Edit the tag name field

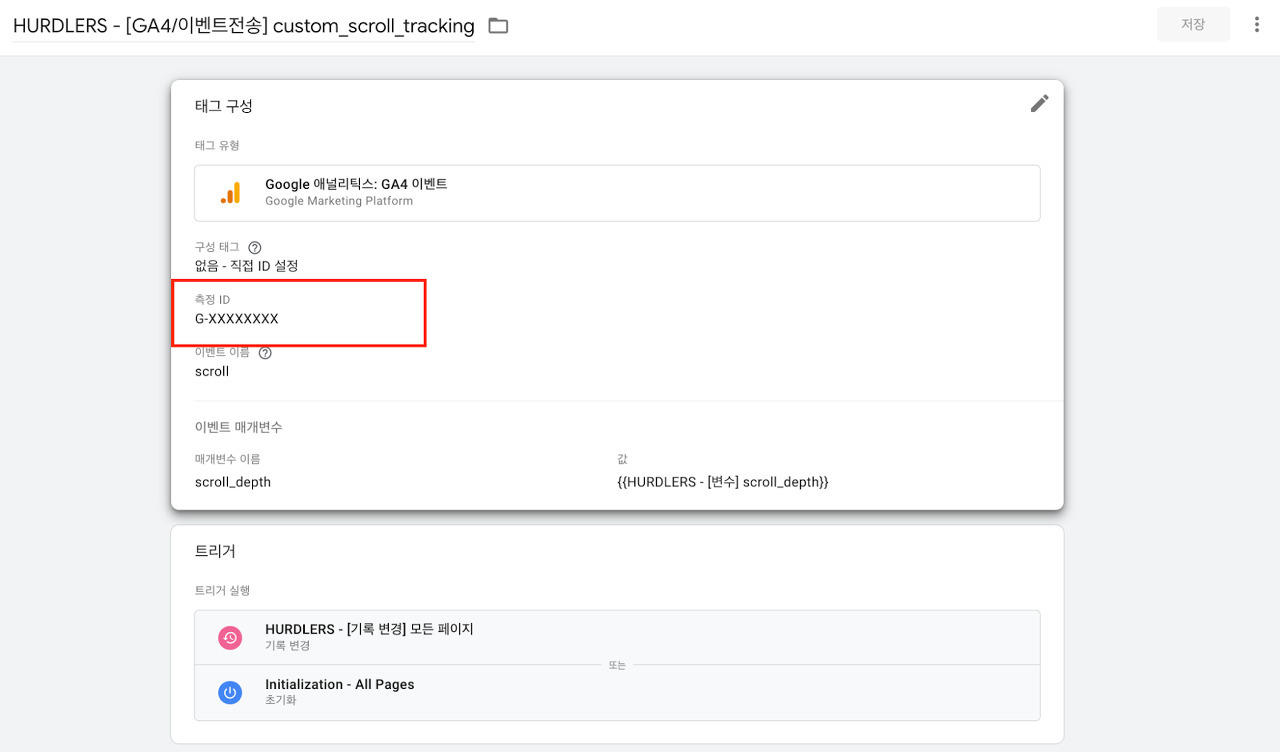tap(244, 26)
